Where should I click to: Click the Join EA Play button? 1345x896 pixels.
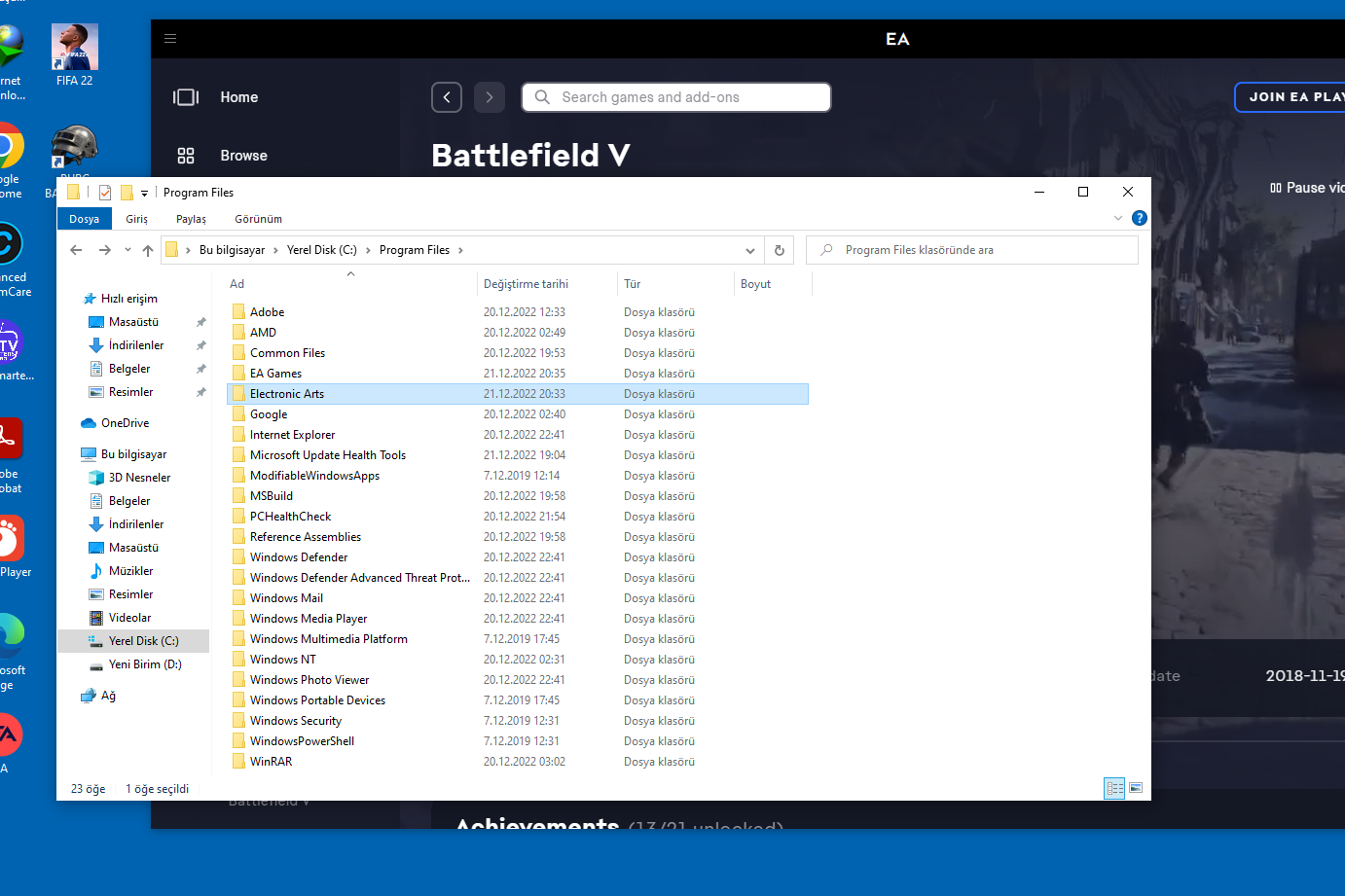coord(1290,97)
